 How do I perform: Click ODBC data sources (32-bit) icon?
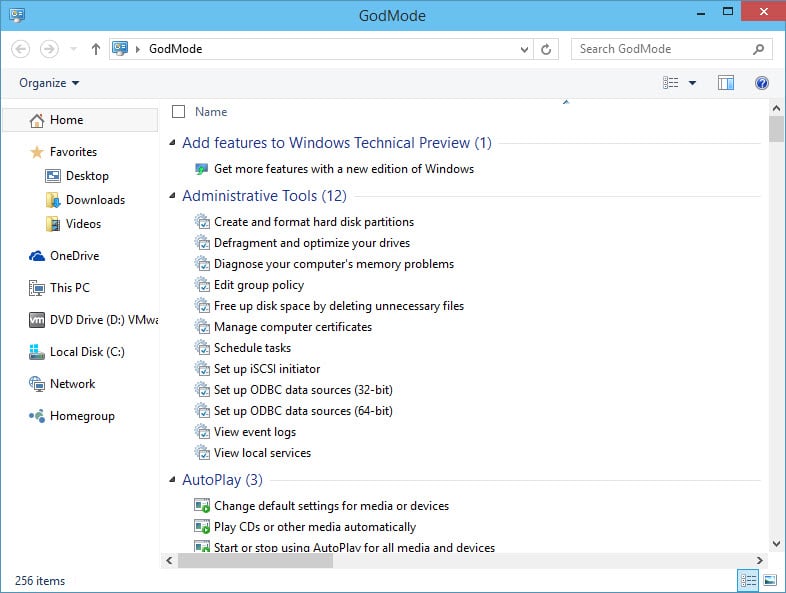pos(202,390)
